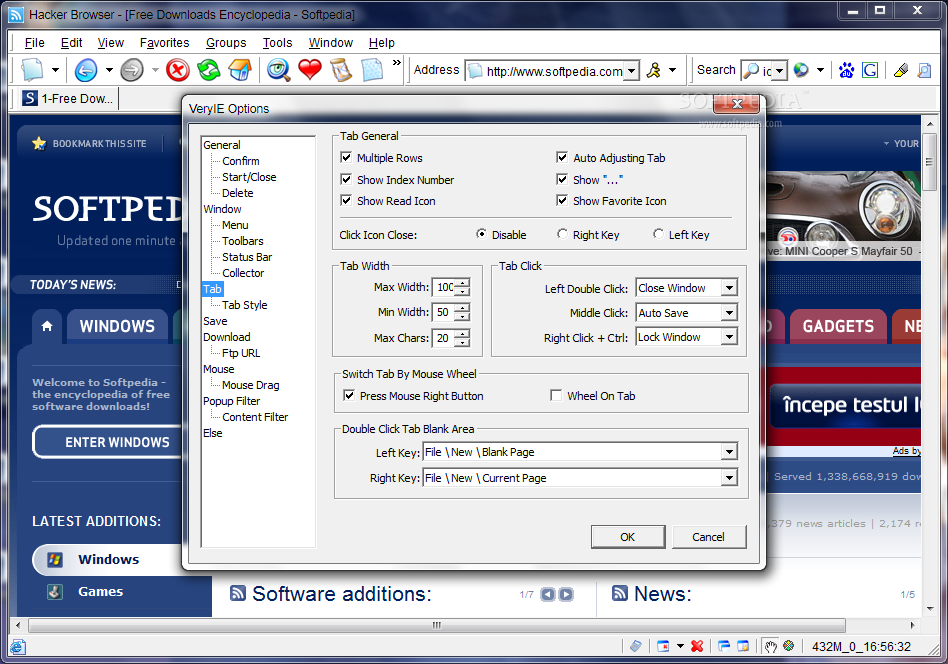This screenshot has height=664, width=948.
Task: Open the Right Click + Ctrl dropdown
Action: [x=730, y=337]
